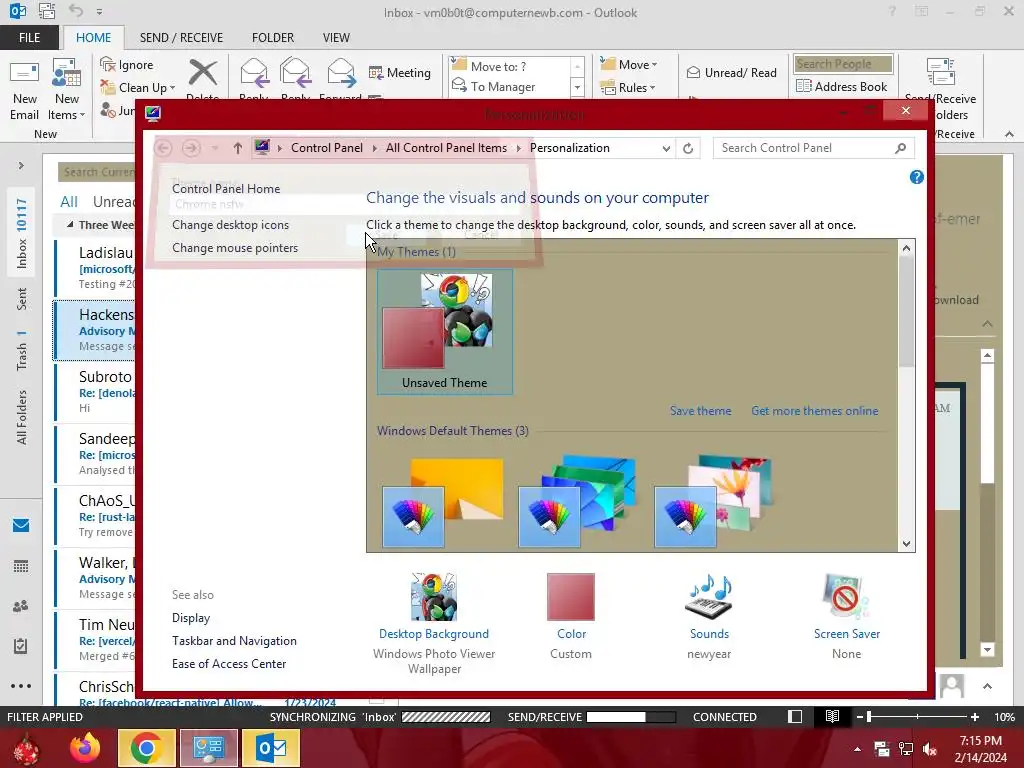Click the network tray icon

click(x=906, y=749)
